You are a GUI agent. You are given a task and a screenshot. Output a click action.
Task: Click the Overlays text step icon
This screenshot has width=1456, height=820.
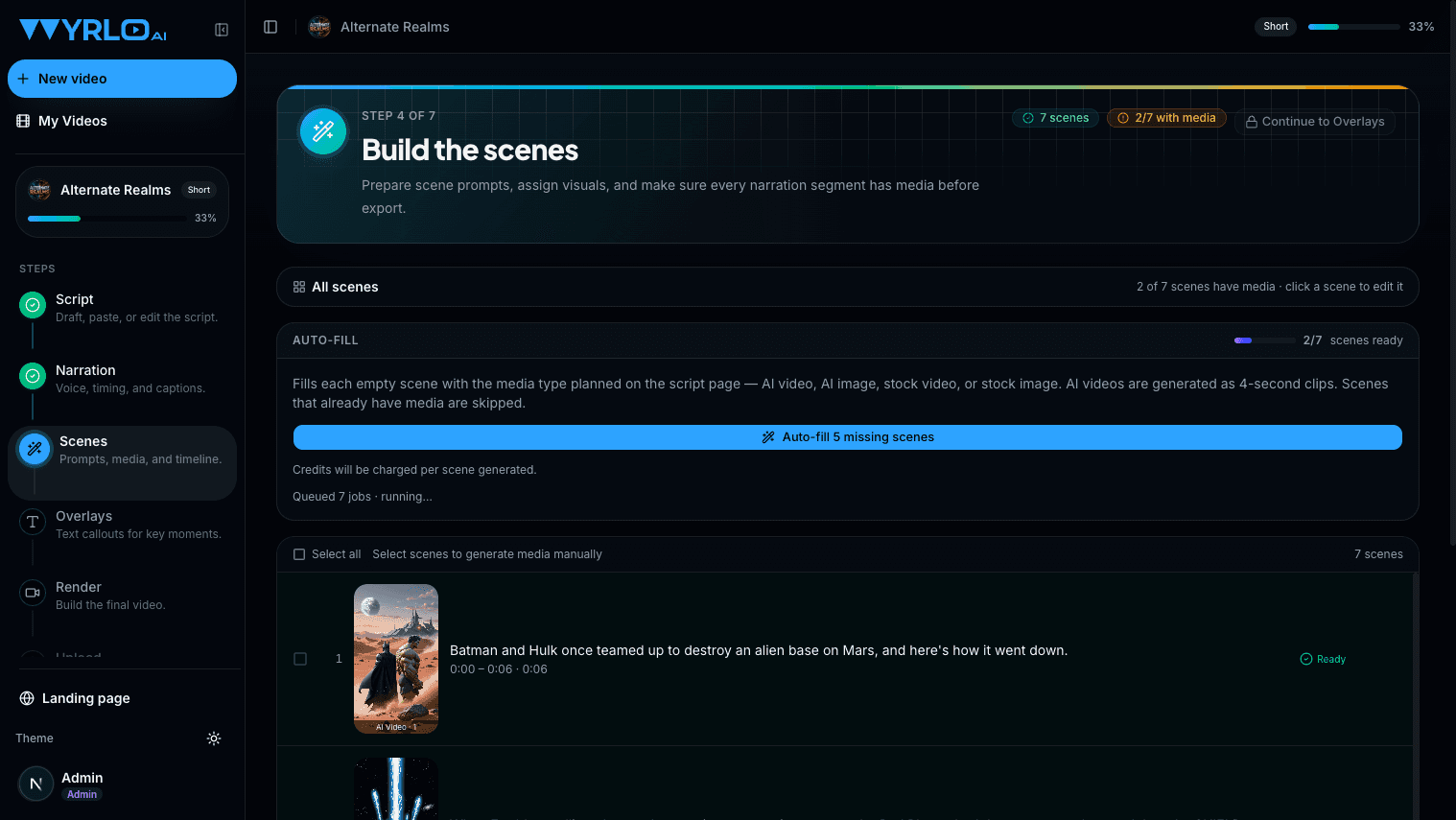(x=33, y=522)
